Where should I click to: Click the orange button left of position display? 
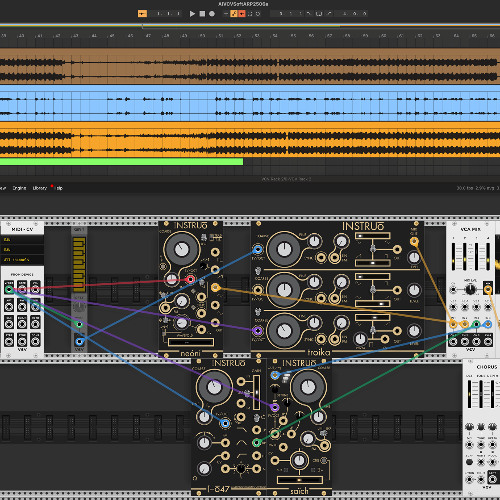click(x=142, y=14)
